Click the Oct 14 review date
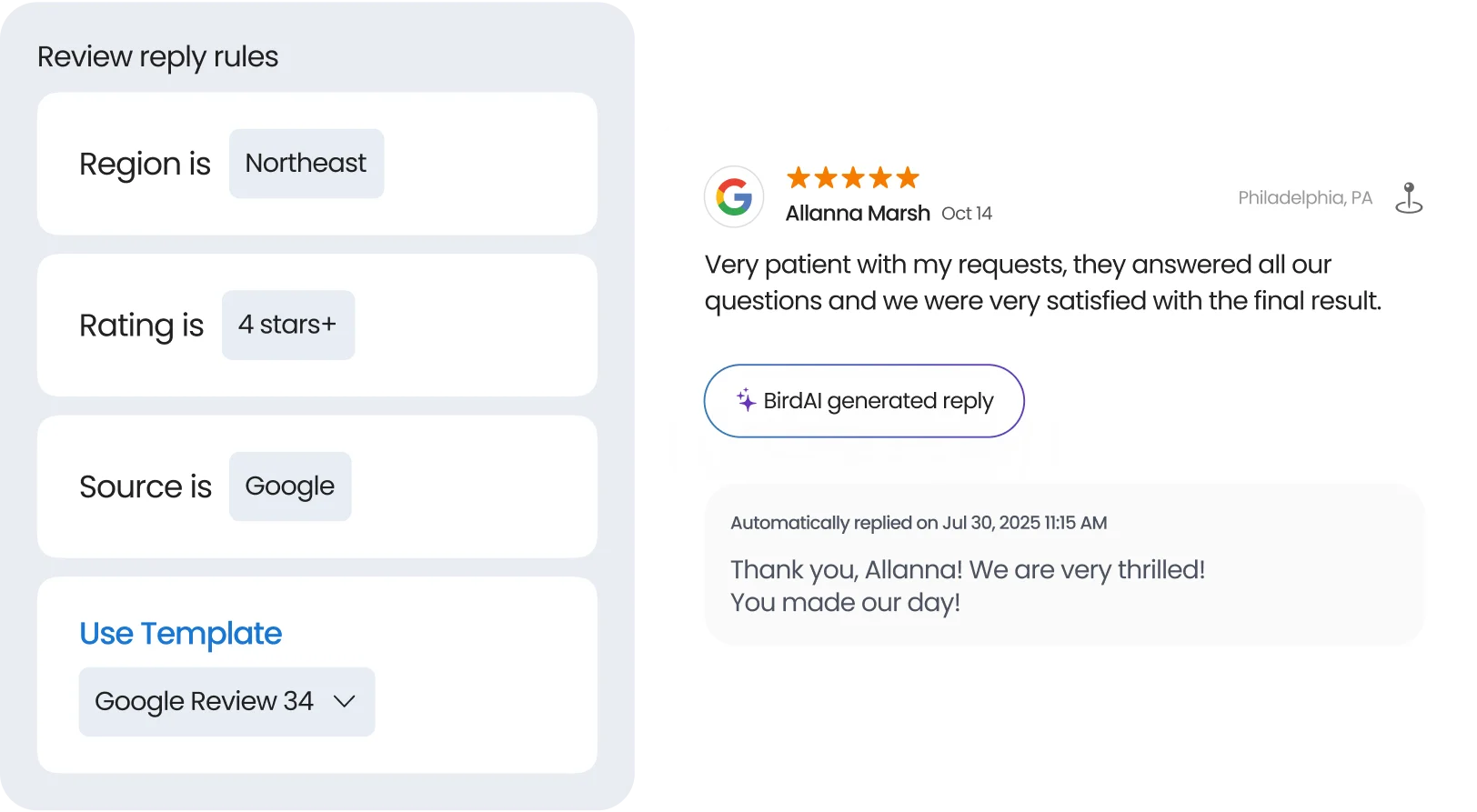Screen dimensions: 1477x812 coord(966,214)
